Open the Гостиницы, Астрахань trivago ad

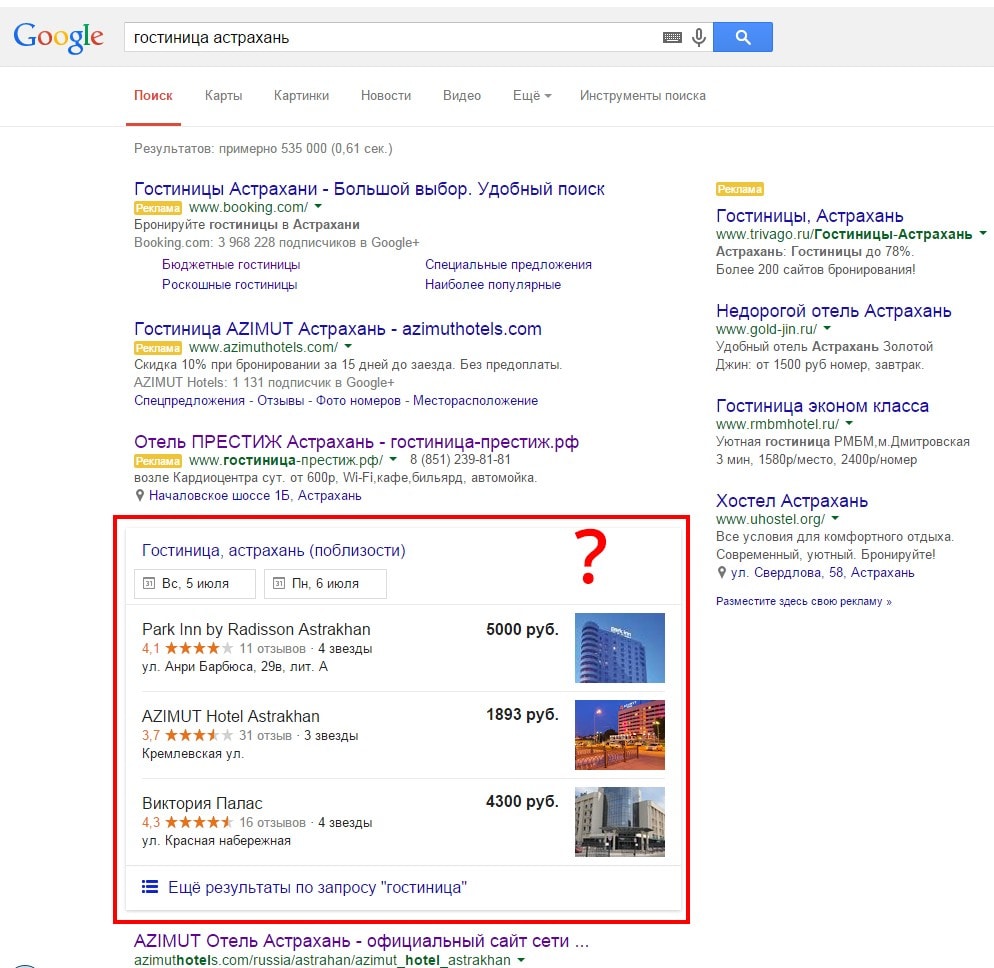[810, 216]
